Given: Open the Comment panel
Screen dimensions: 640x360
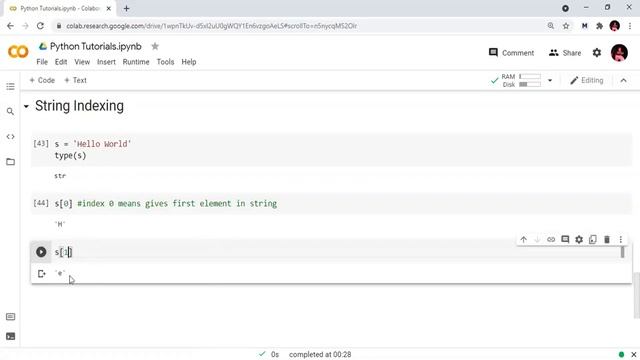Looking at the screenshot, I should 511,53.
